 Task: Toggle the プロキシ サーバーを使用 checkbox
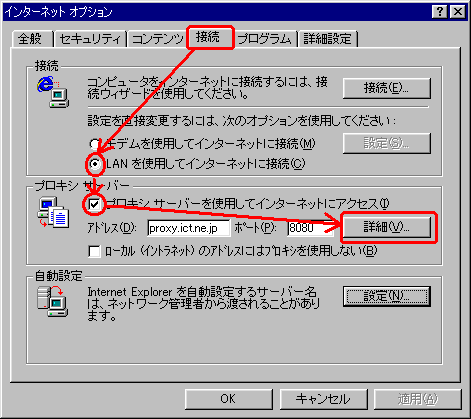coord(94,204)
